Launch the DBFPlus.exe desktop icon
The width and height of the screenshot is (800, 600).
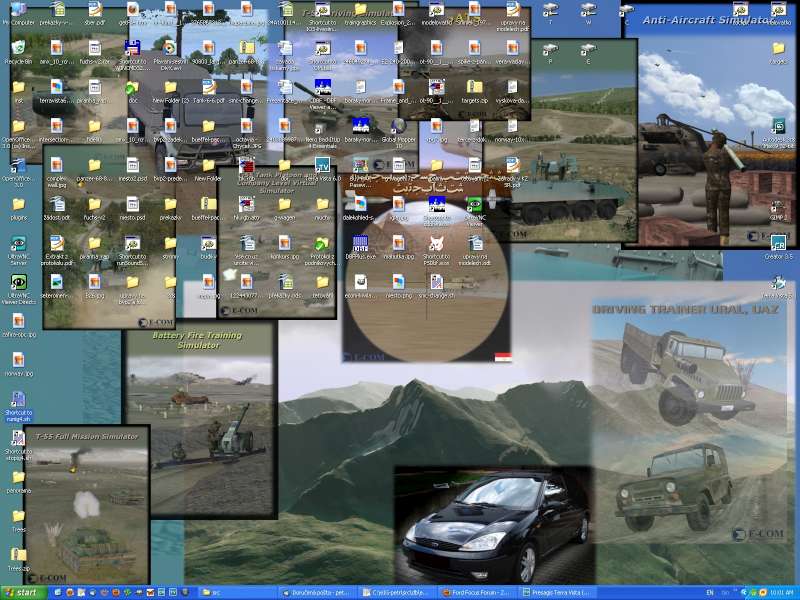tap(358, 243)
